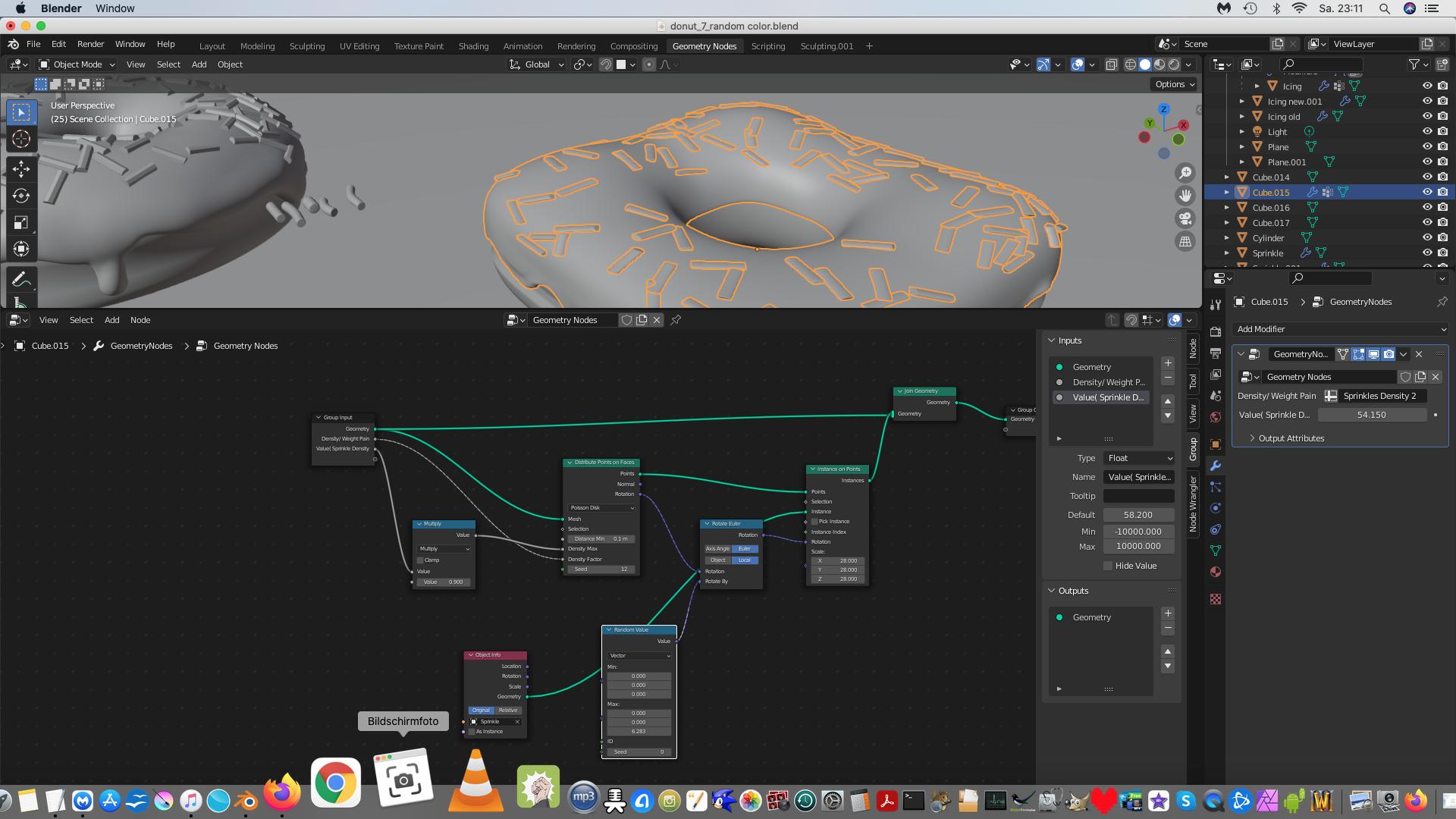Open the World properties tab
Viewport: 1456px width, 819px height.
[1216, 416]
